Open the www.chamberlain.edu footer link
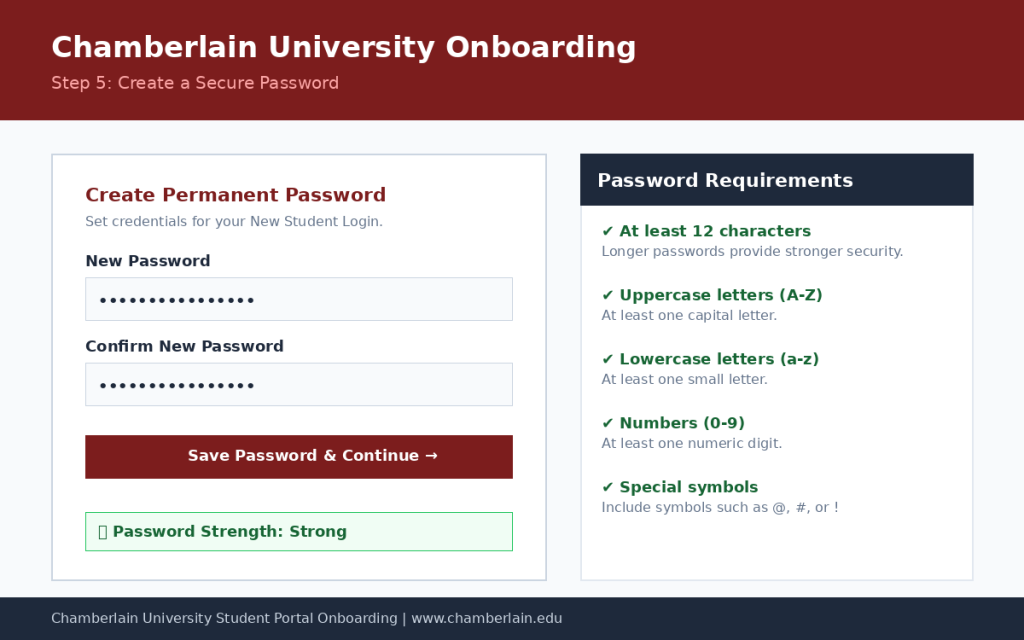Viewport: 1024px width, 640px height. coord(487,618)
